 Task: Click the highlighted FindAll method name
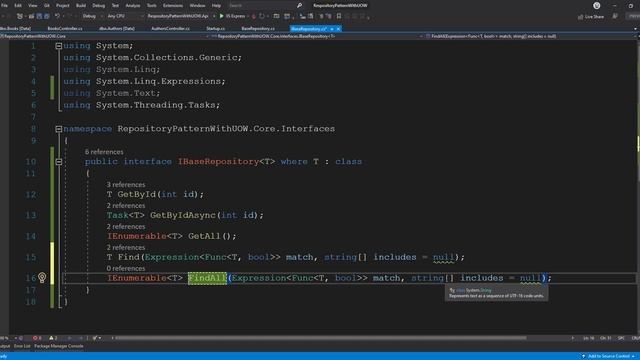pos(207,278)
